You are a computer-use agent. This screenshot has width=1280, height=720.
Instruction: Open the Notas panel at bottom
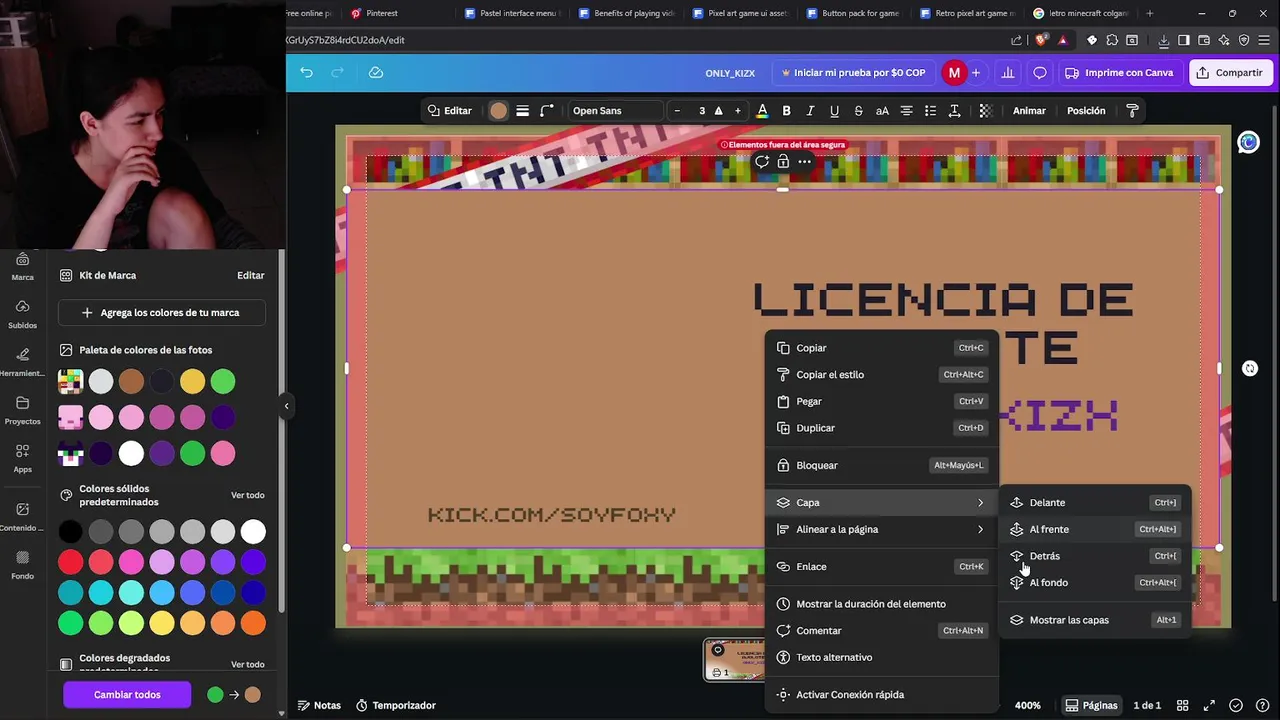click(x=319, y=706)
